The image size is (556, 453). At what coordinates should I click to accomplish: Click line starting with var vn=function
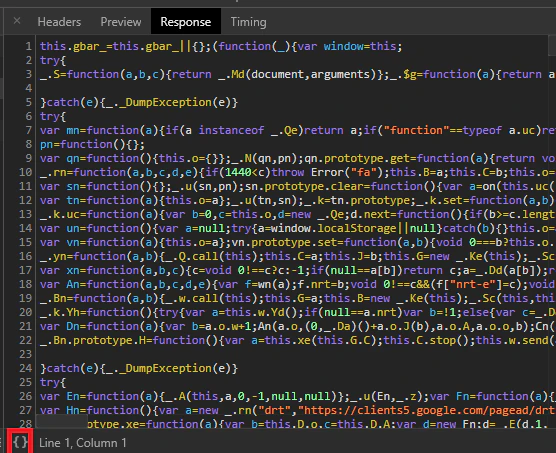click(298, 242)
